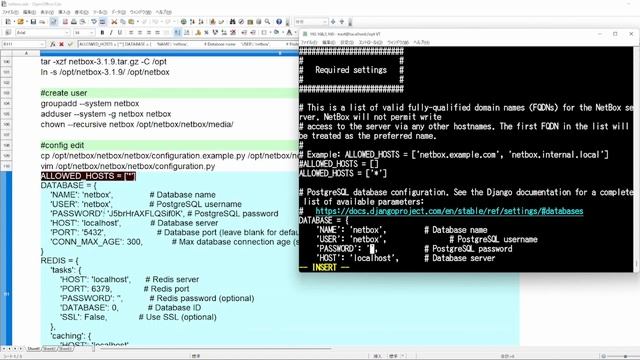Click the Zoom magnifier icon
The height and width of the screenshot is (360, 640).
tap(267, 22)
